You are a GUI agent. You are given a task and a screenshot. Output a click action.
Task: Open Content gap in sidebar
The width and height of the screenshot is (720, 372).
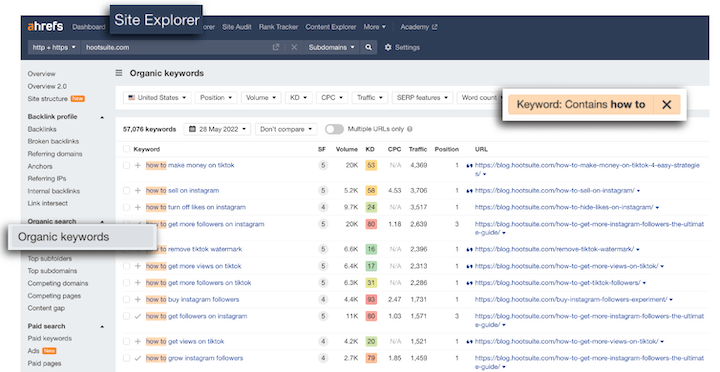tap(46, 308)
